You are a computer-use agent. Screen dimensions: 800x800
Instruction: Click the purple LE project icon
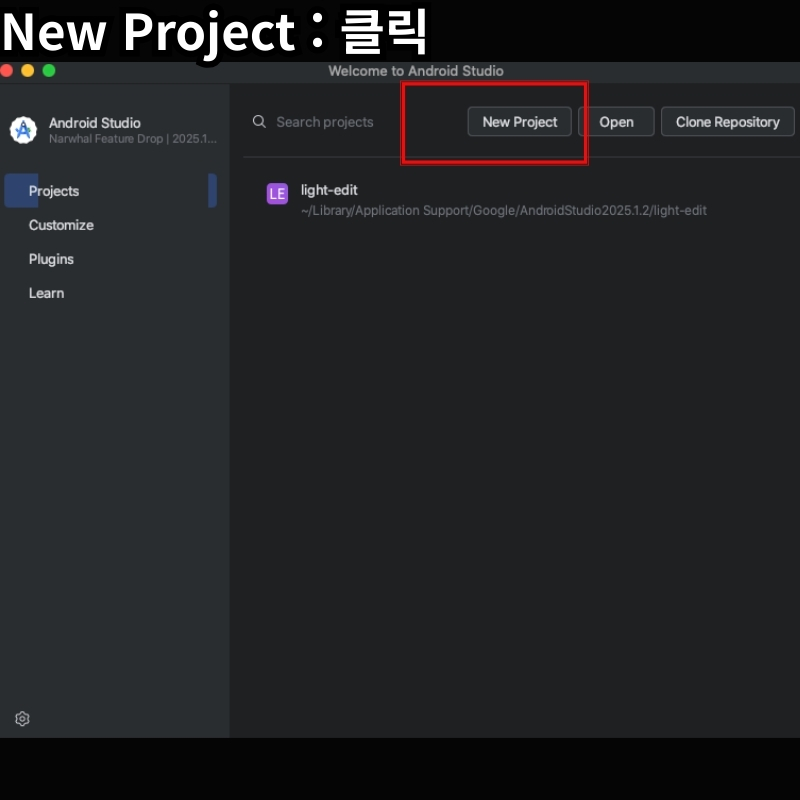pyautogui.click(x=277, y=194)
